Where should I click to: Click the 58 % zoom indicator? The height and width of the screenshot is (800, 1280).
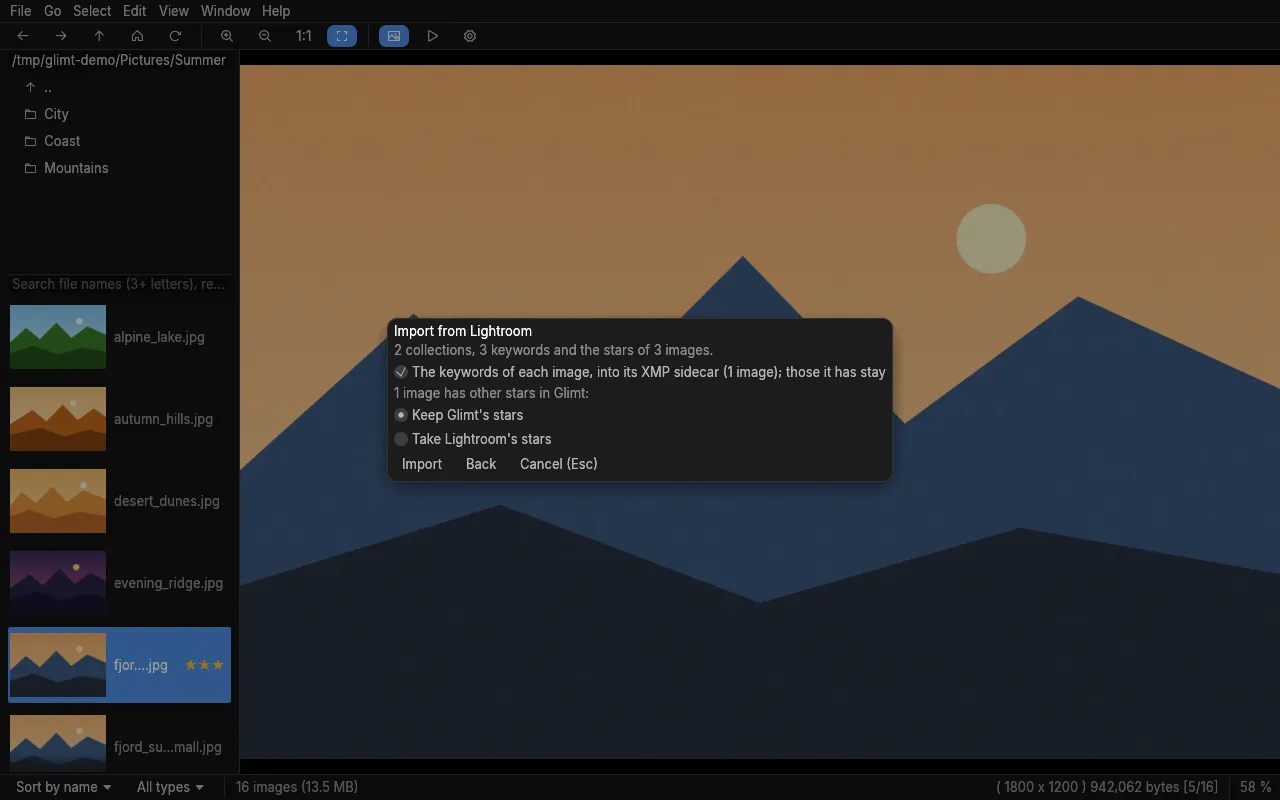pyautogui.click(x=1256, y=787)
